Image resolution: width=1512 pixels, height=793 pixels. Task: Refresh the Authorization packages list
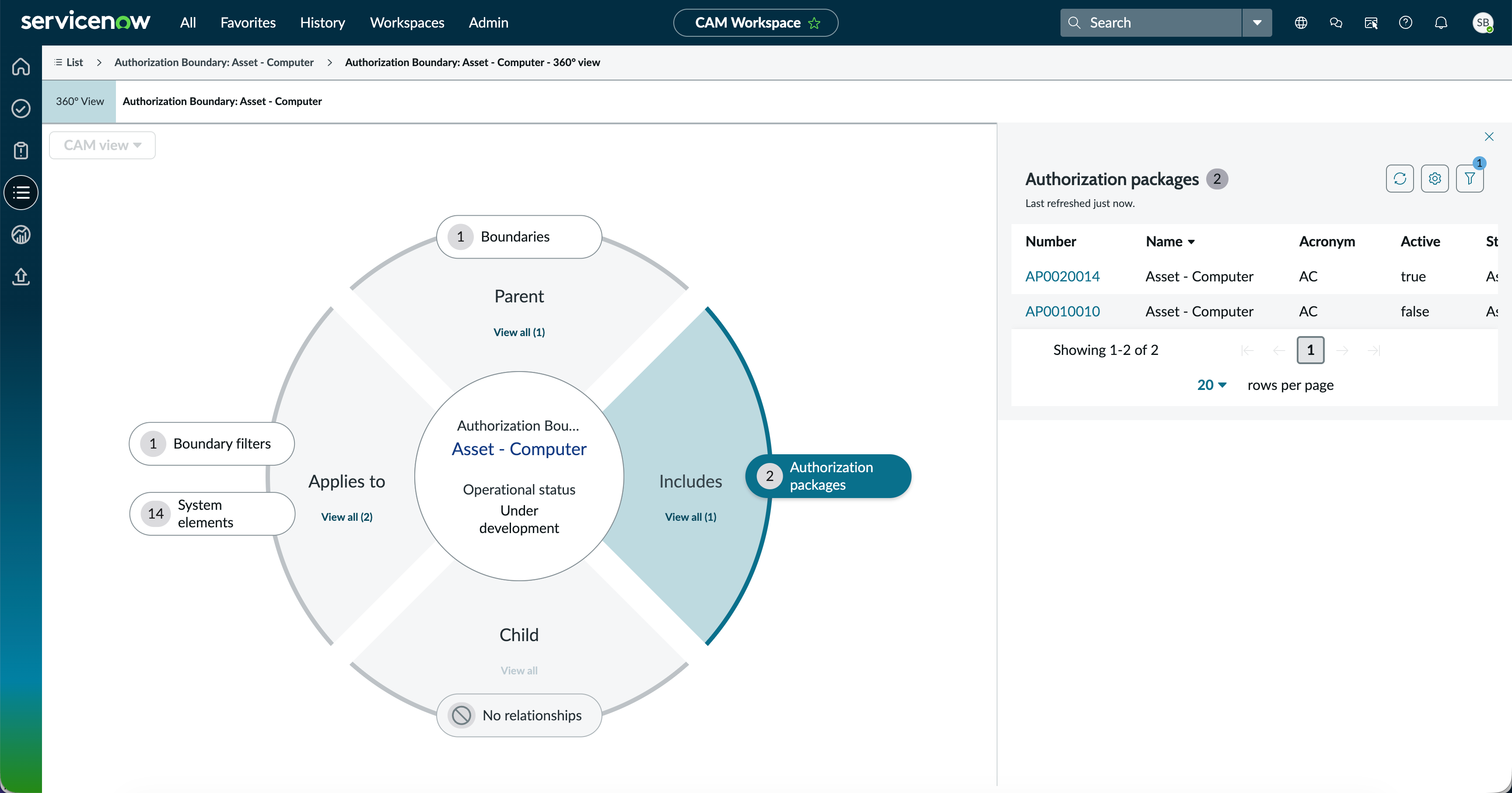[1400, 179]
